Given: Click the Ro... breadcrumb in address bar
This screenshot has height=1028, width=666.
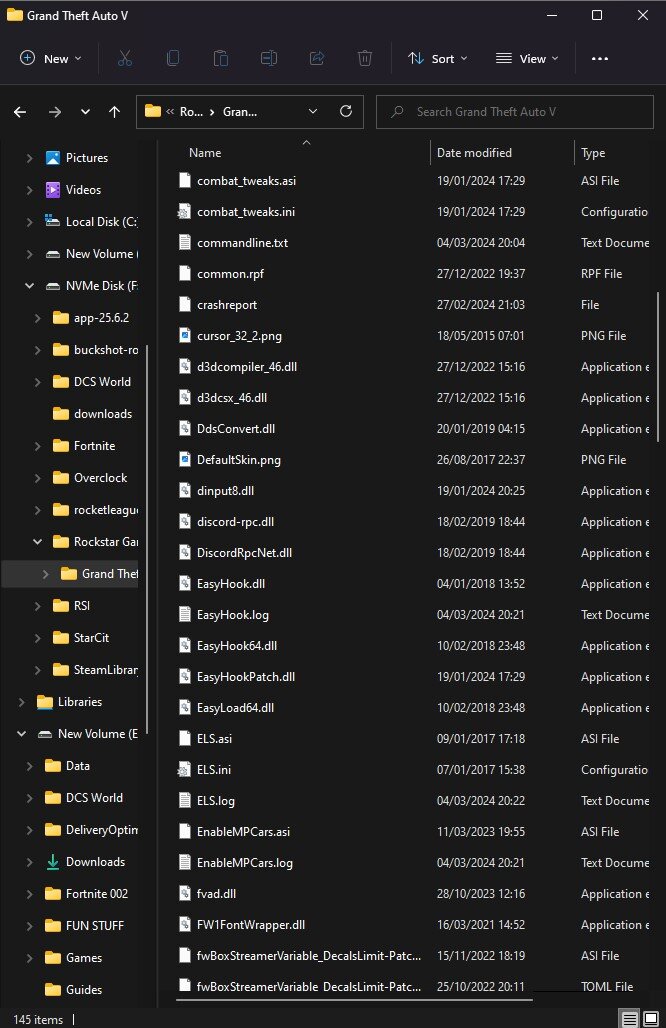Looking at the screenshot, I should click(191, 112).
